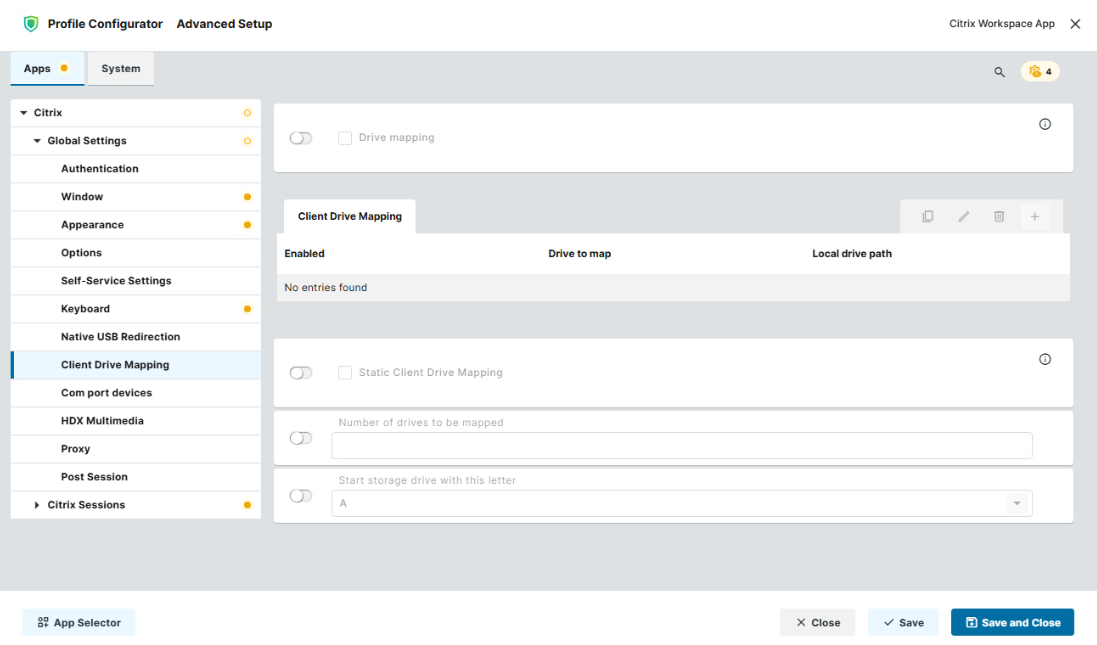This screenshot has width=1097, height=645.
Task: Open Native USB Redirection settings
Action: tap(136, 336)
